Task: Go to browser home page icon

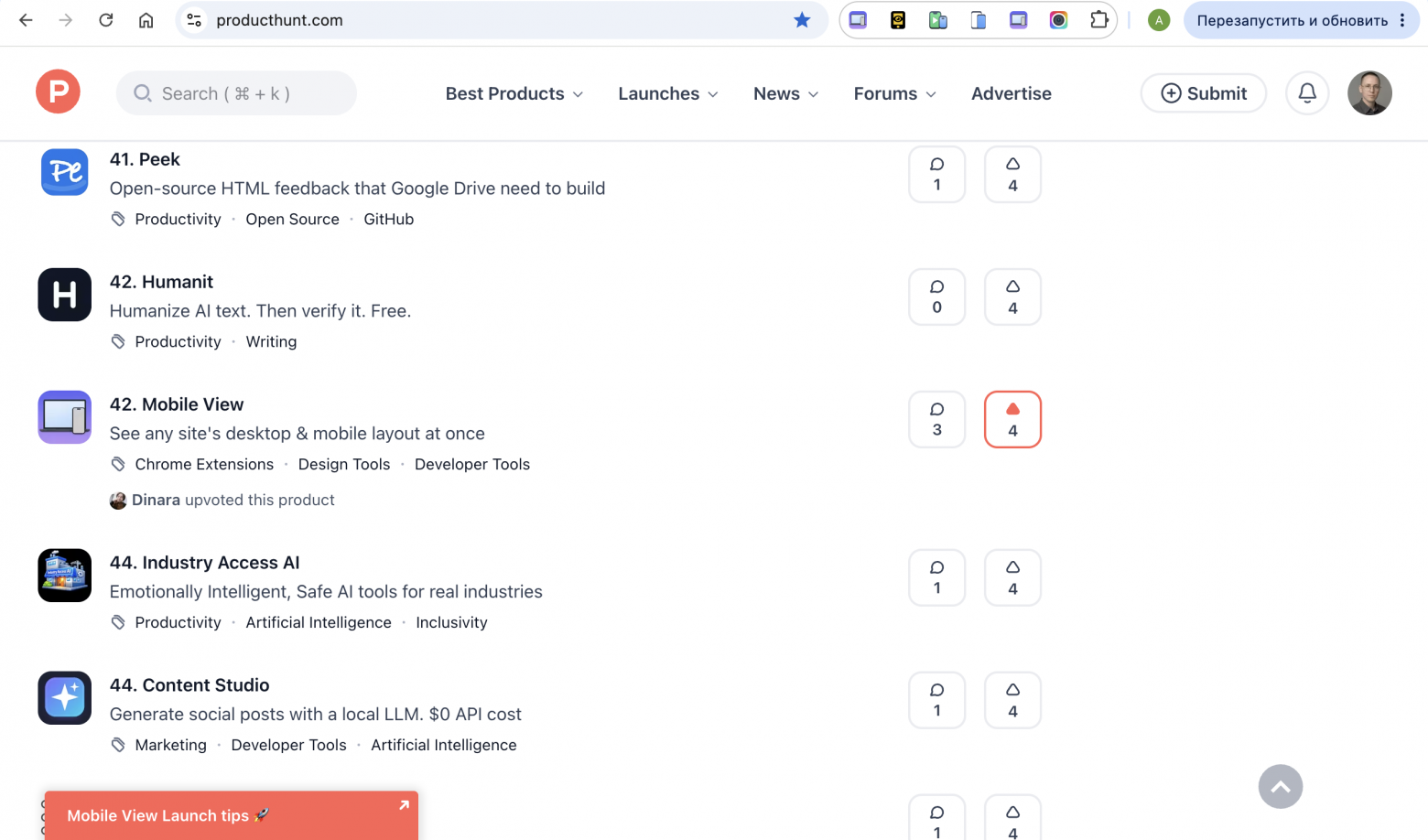Action: point(146,20)
